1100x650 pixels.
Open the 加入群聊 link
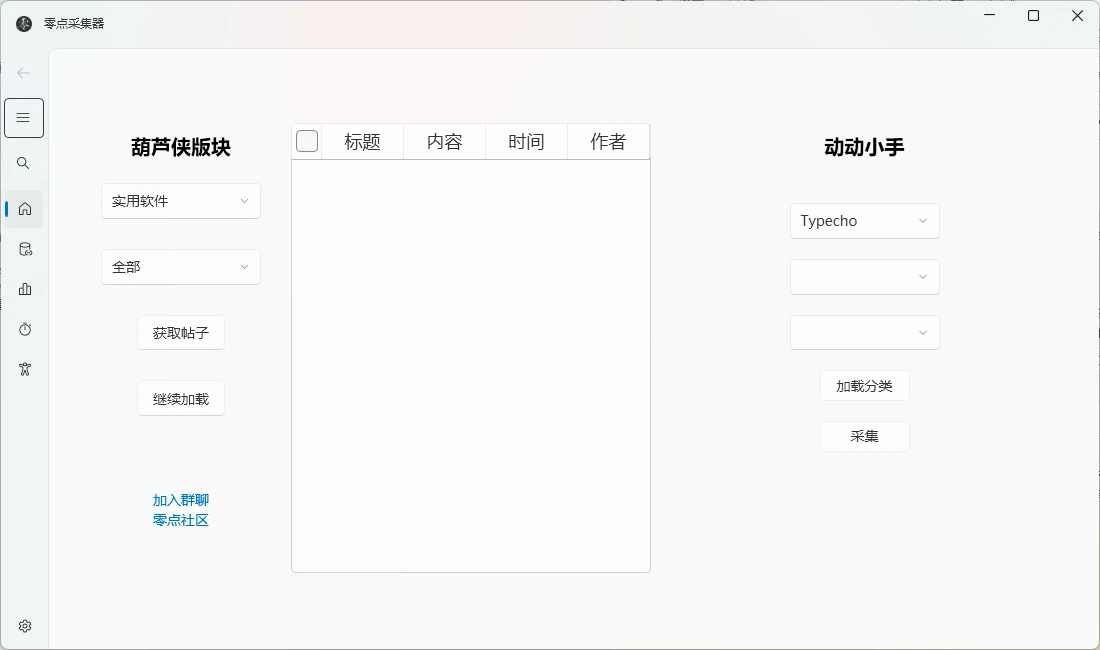[x=181, y=500]
